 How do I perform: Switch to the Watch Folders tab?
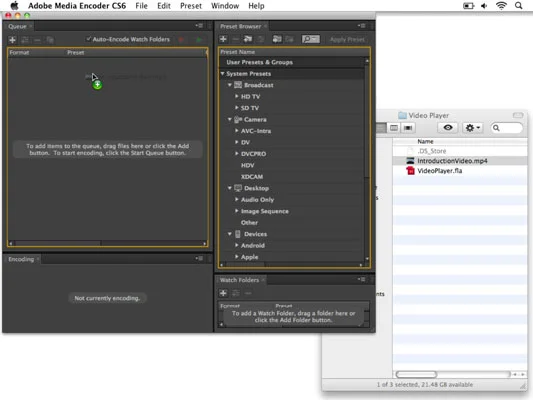pyautogui.click(x=239, y=280)
